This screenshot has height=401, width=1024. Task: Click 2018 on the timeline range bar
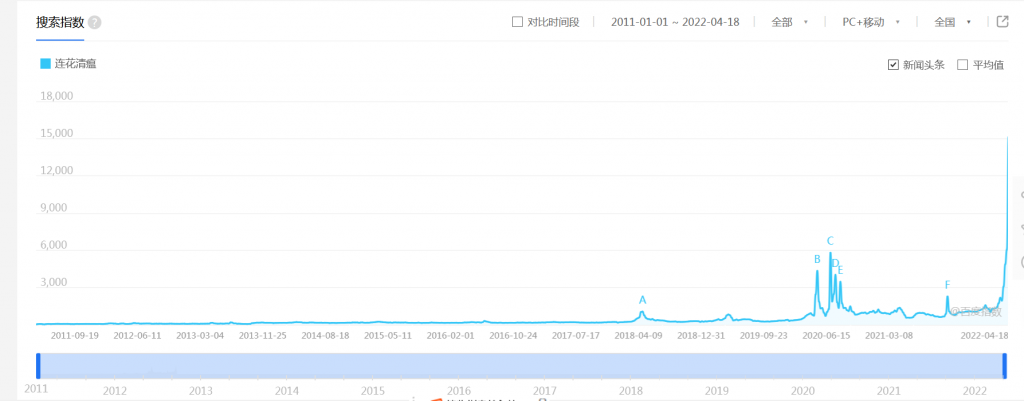pos(631,390)
